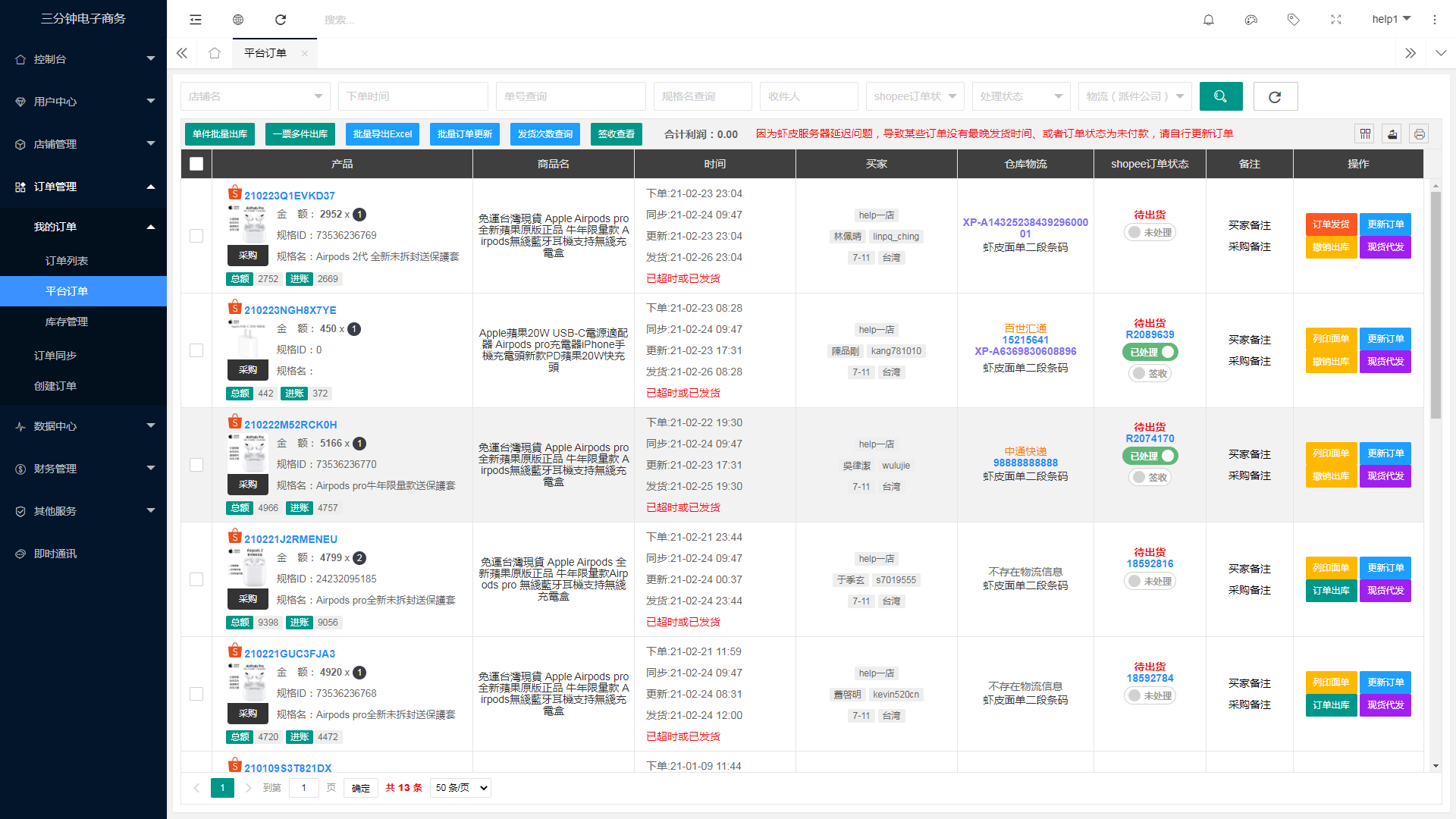Check the box for order 210223Q1EVKD37
Image resolution: width=1456 pixels, height=819 pixels.
196,236
